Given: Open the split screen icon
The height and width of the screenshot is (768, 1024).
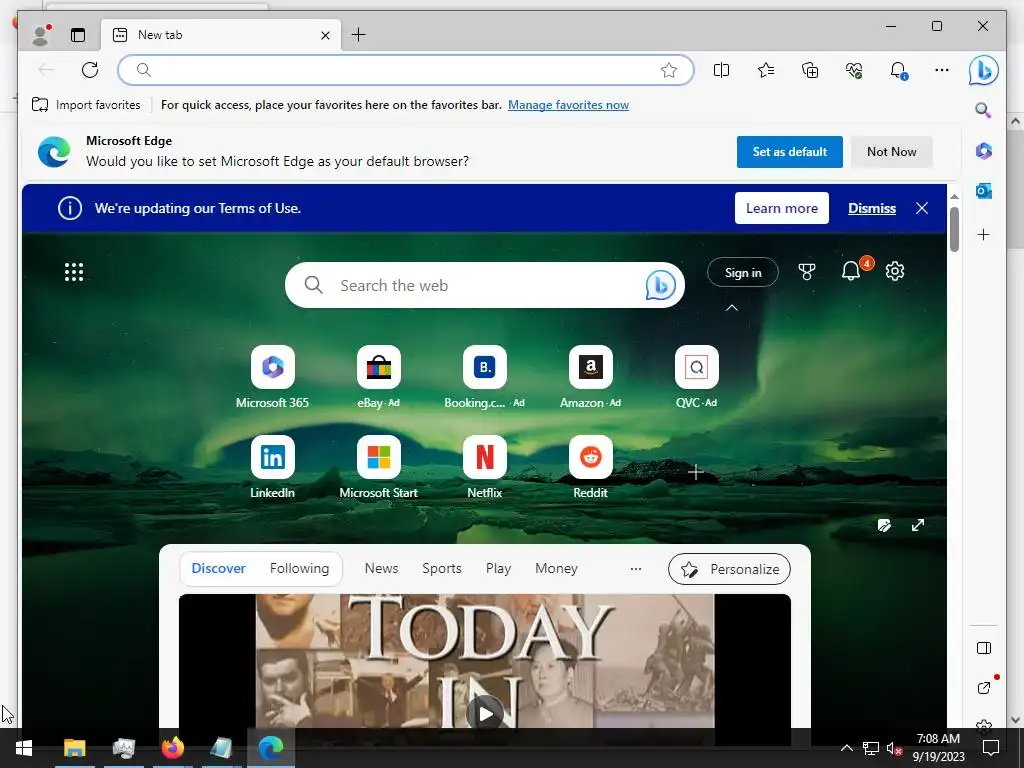Looking at the screenshot, I should pyautogui.click(x=722, y=70).
